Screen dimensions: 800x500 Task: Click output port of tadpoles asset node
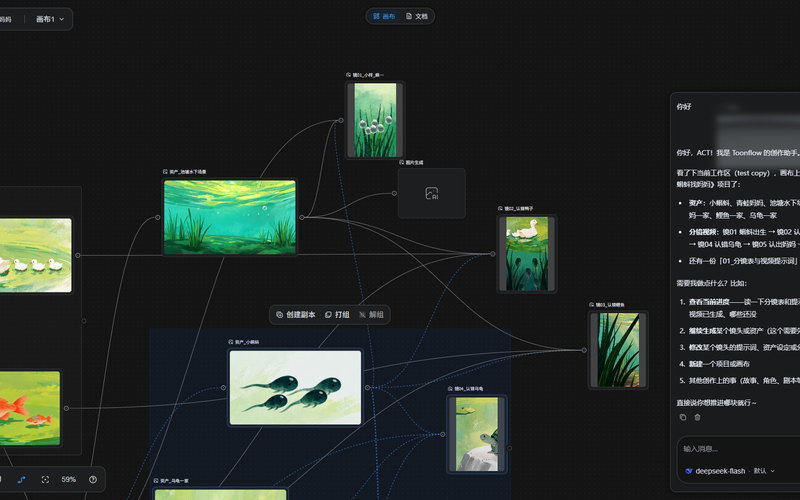[367, 387]
